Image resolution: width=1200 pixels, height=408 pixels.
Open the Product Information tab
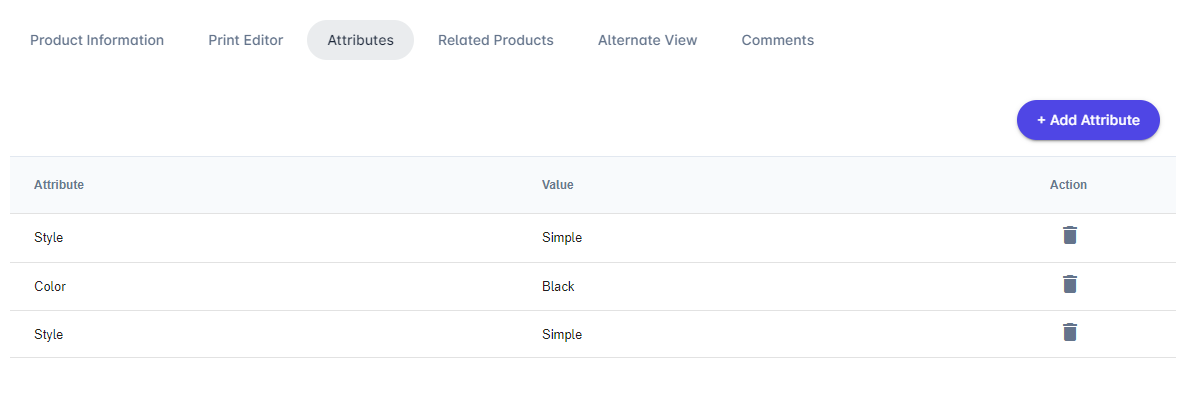tap(97, 40)
